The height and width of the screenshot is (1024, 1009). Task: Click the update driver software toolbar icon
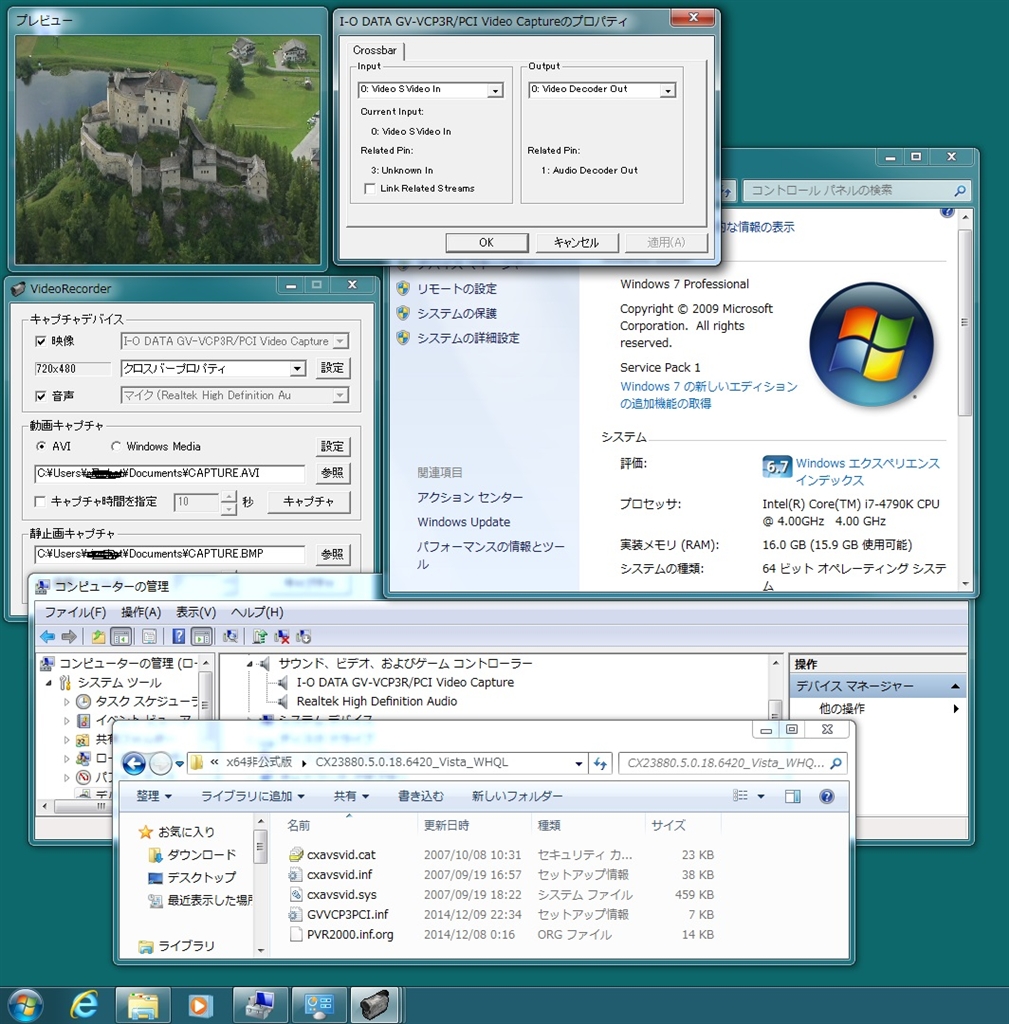pyautogui.click(x=259, y=636)
